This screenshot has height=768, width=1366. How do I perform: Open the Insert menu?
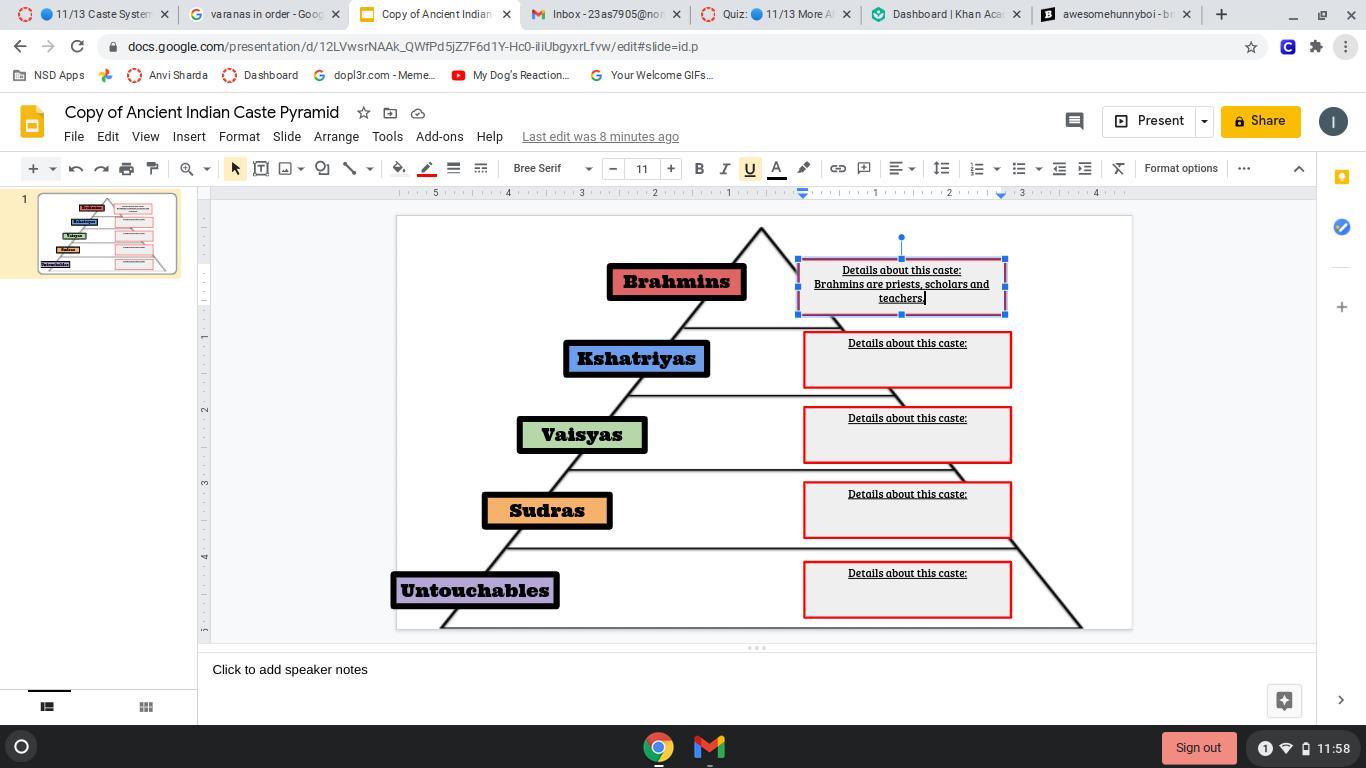[189, 137]
